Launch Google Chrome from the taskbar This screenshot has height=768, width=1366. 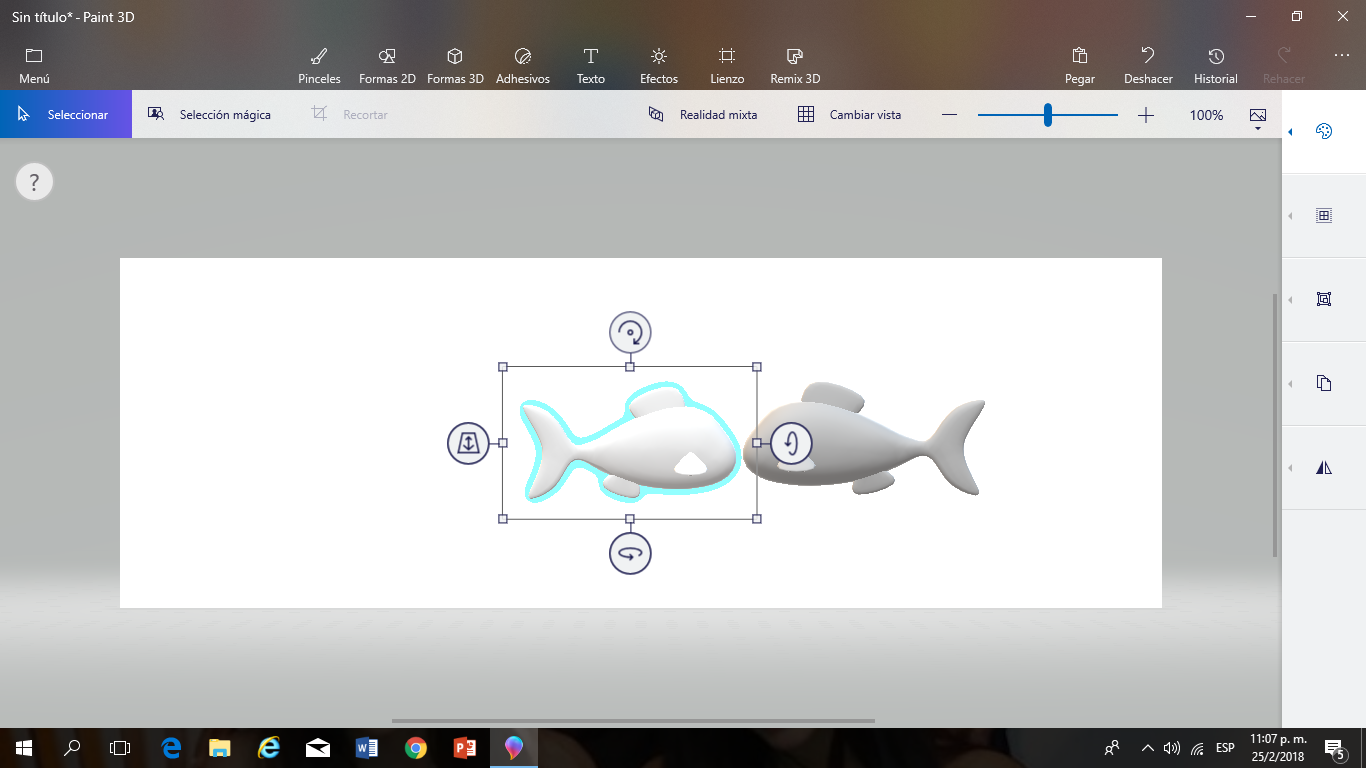click(416, 748)
